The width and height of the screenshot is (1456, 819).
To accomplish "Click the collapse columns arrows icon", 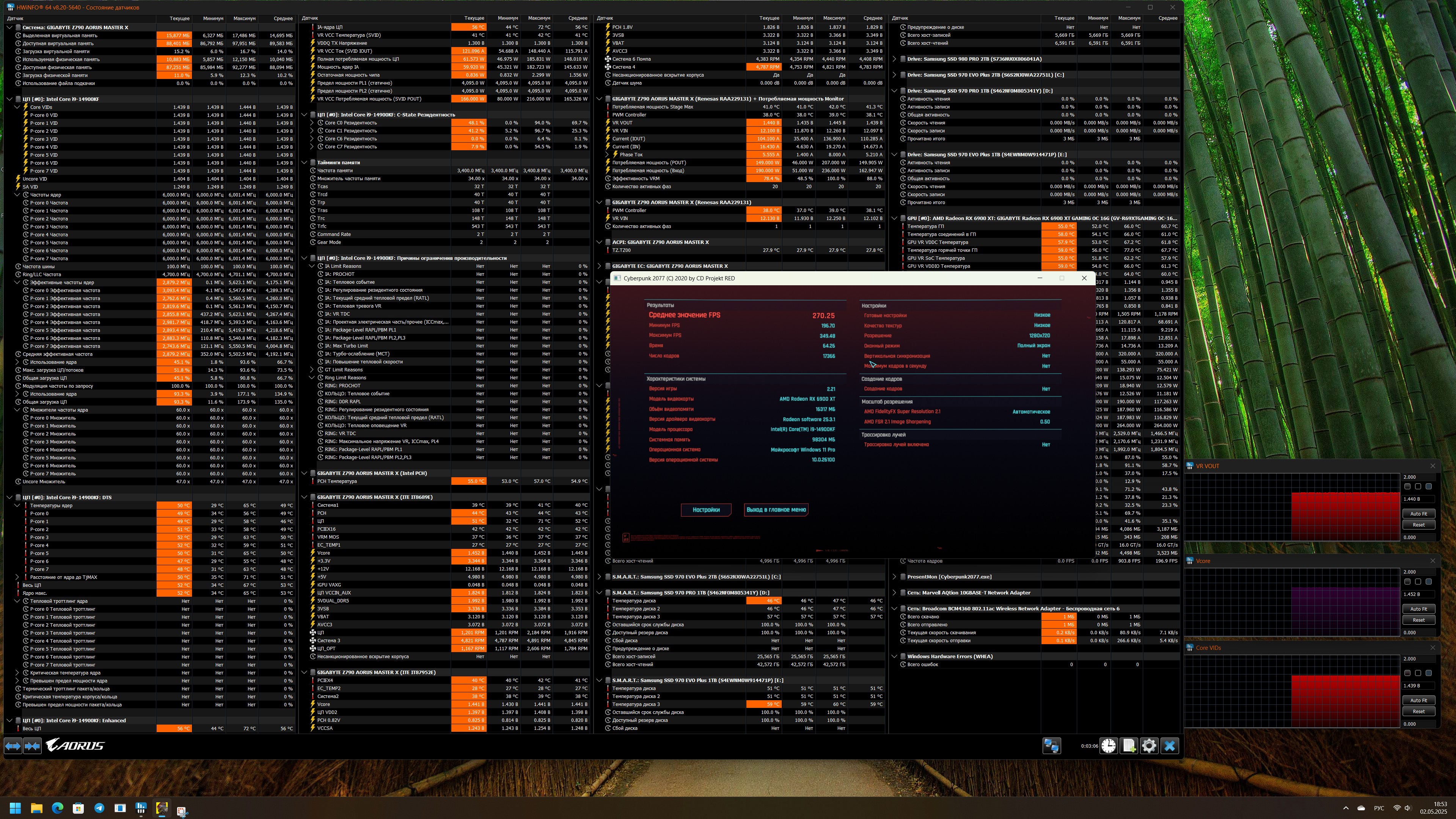I will tap(32, 745).
